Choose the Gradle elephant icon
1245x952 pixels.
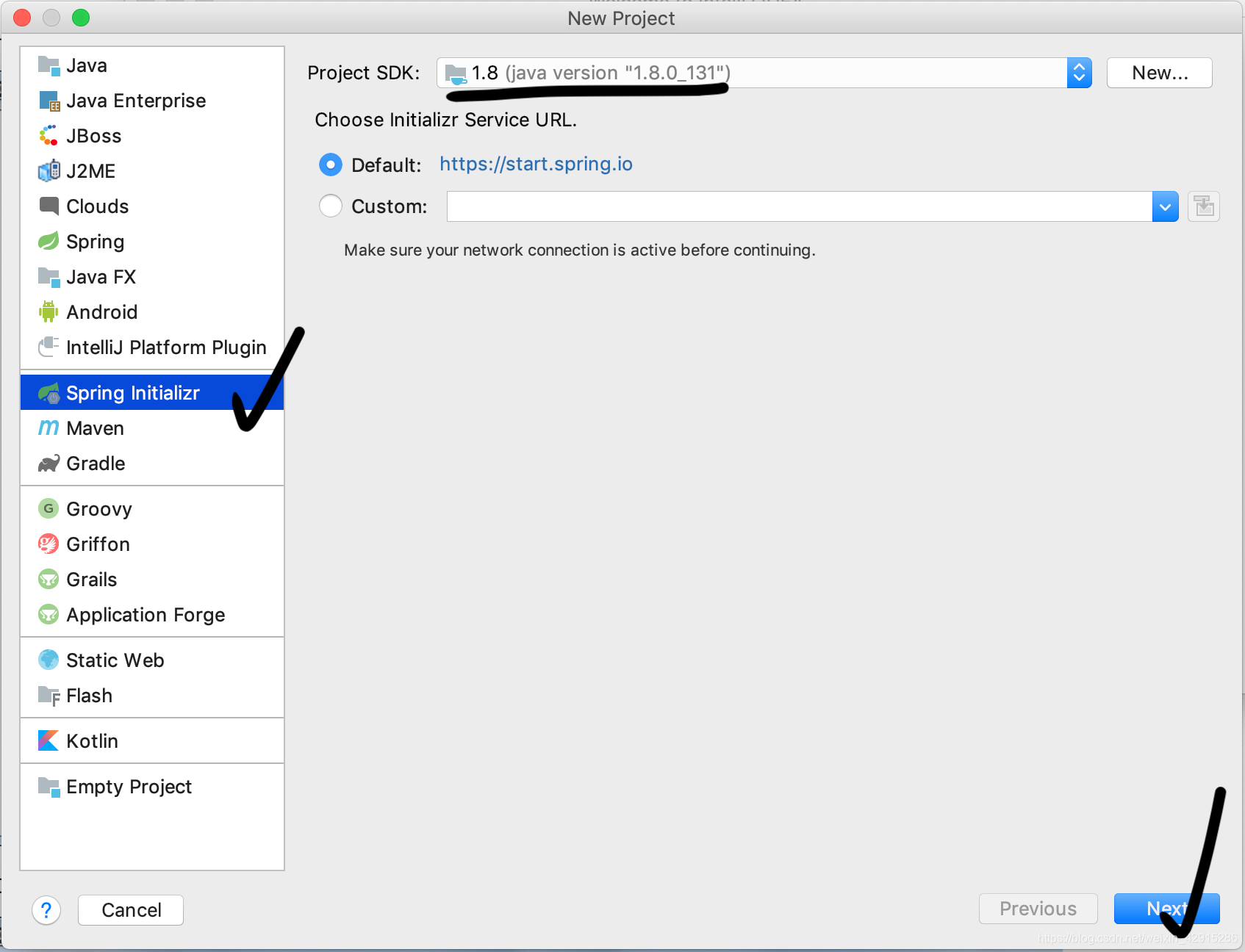pos(49,464)
